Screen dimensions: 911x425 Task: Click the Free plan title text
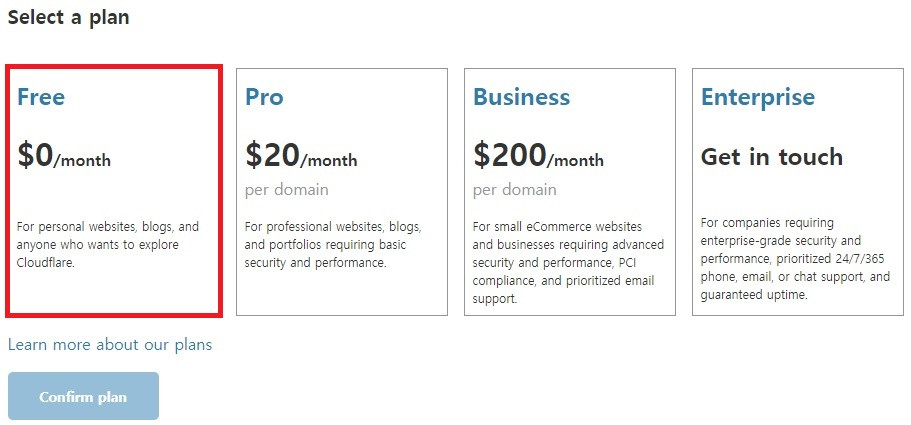coord(41,97)
